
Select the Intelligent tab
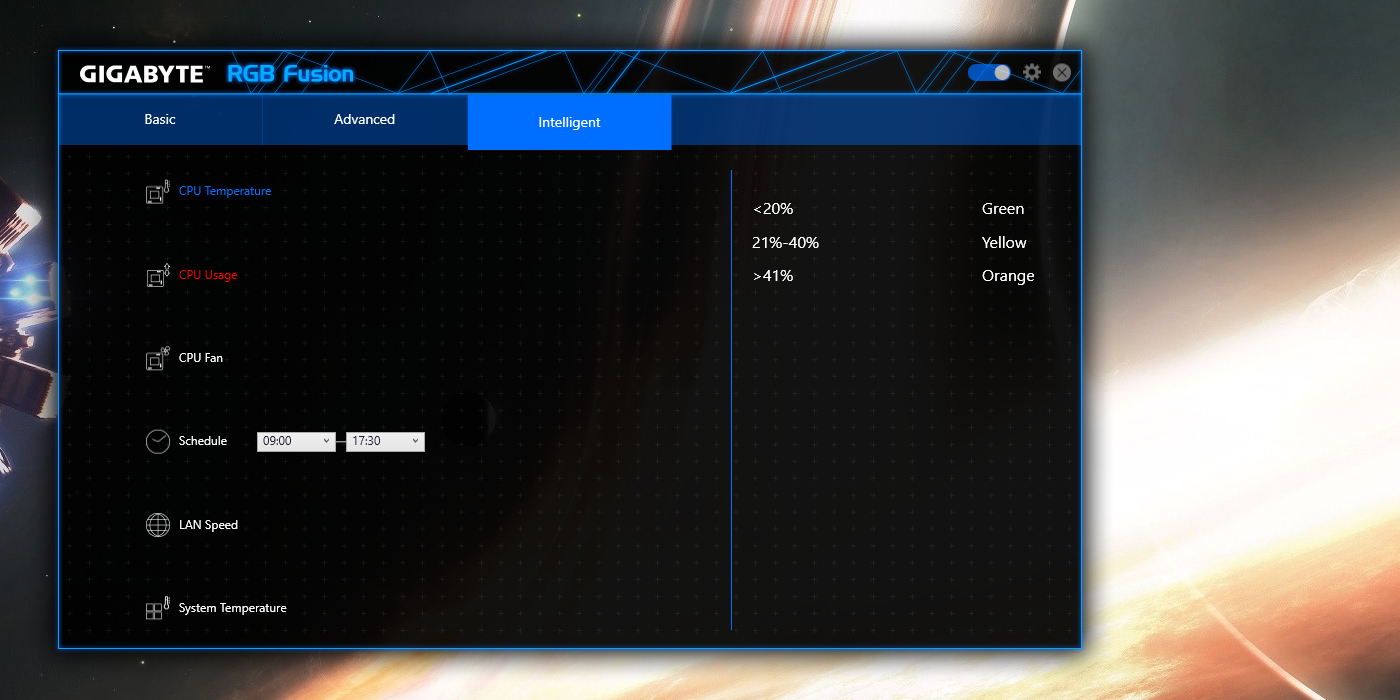tap(569, 122)
